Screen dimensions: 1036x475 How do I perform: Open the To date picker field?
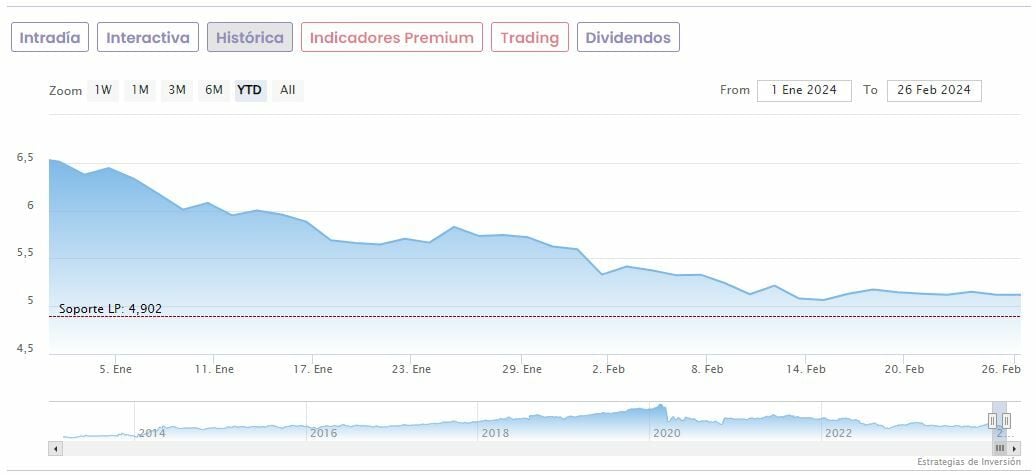(934, 90)
